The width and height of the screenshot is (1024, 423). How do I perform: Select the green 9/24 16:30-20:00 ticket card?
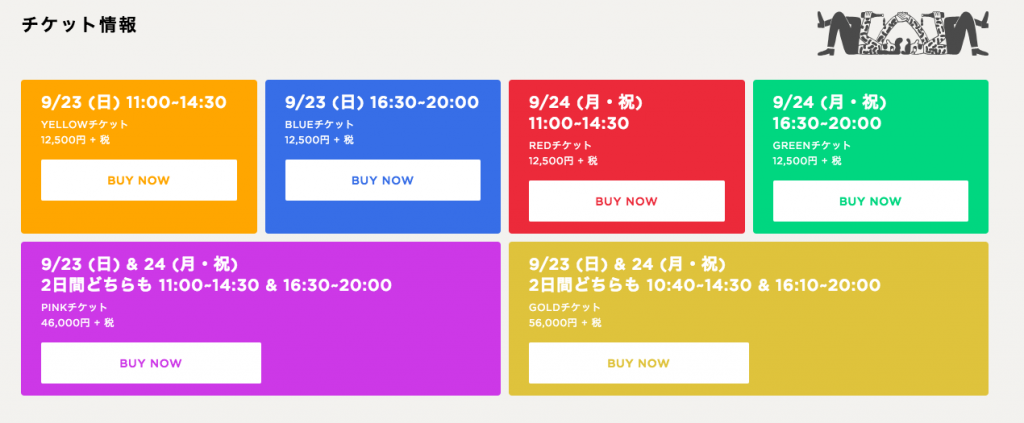(x=871, y=157)
